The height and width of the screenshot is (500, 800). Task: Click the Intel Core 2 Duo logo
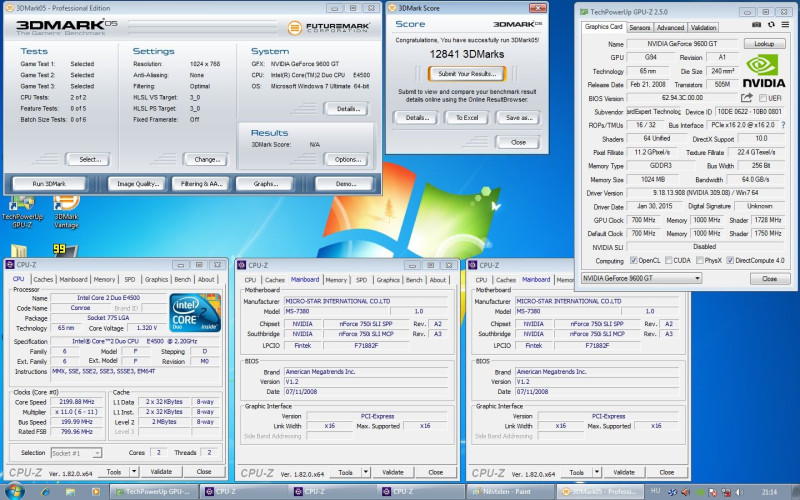point(195,312)
